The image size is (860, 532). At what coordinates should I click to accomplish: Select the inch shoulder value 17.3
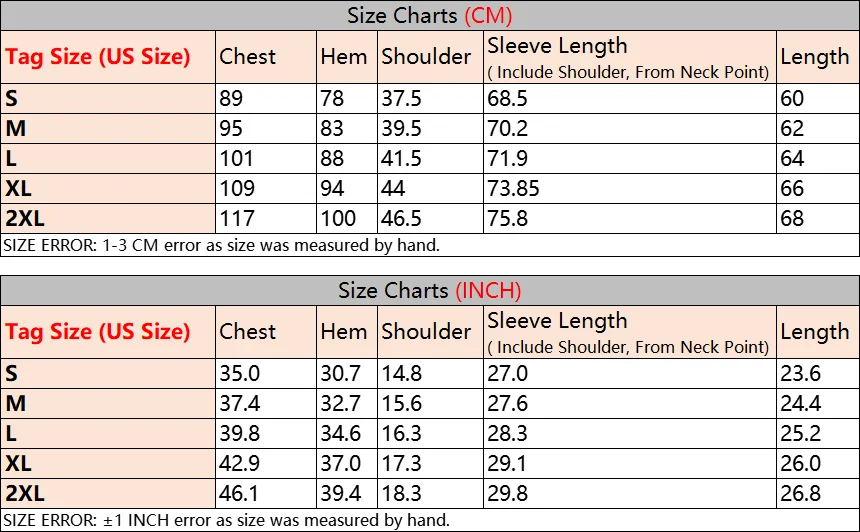click(x=401, y=463)
